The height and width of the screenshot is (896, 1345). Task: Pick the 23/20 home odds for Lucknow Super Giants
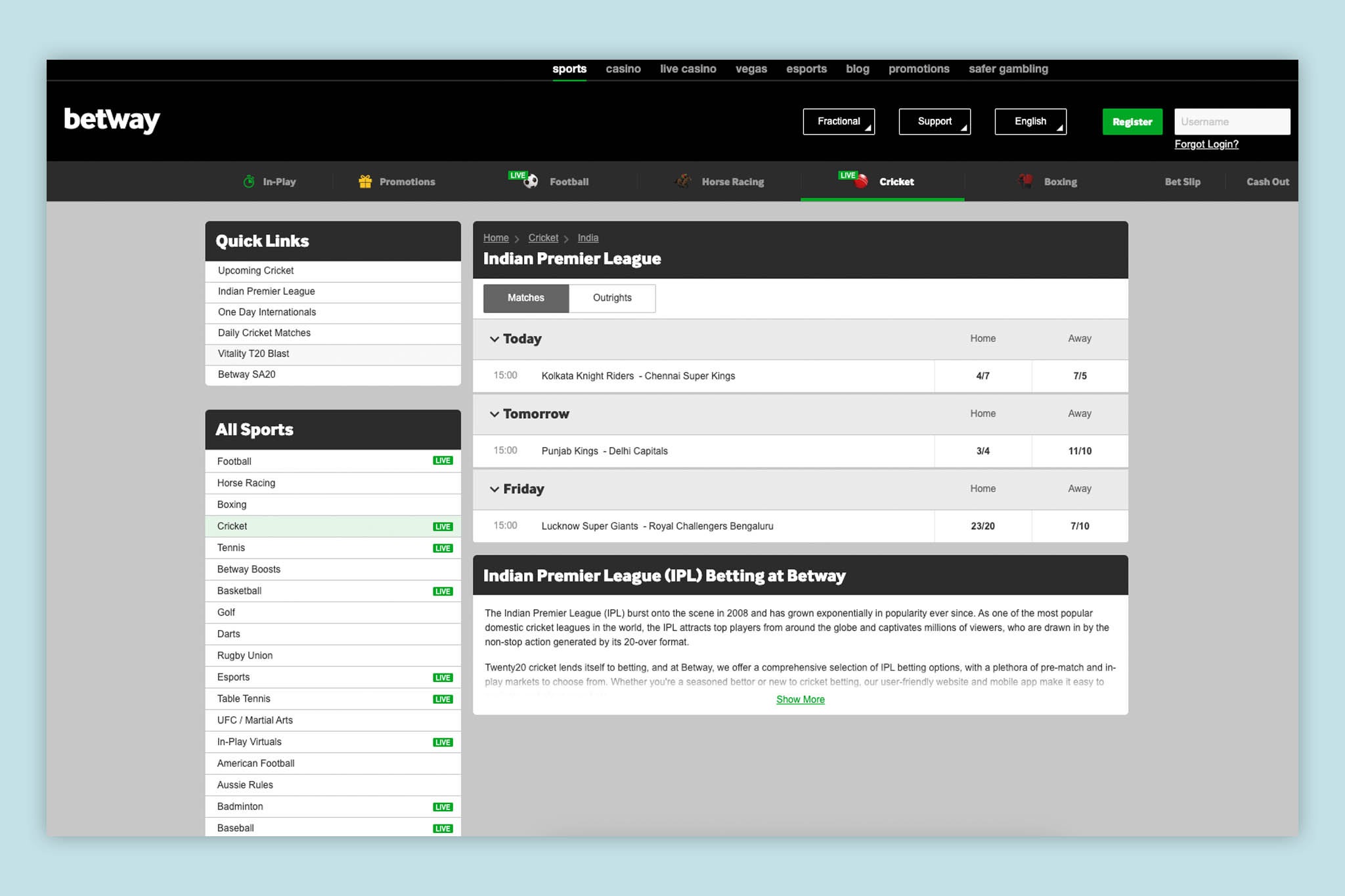tap(982, 526)
